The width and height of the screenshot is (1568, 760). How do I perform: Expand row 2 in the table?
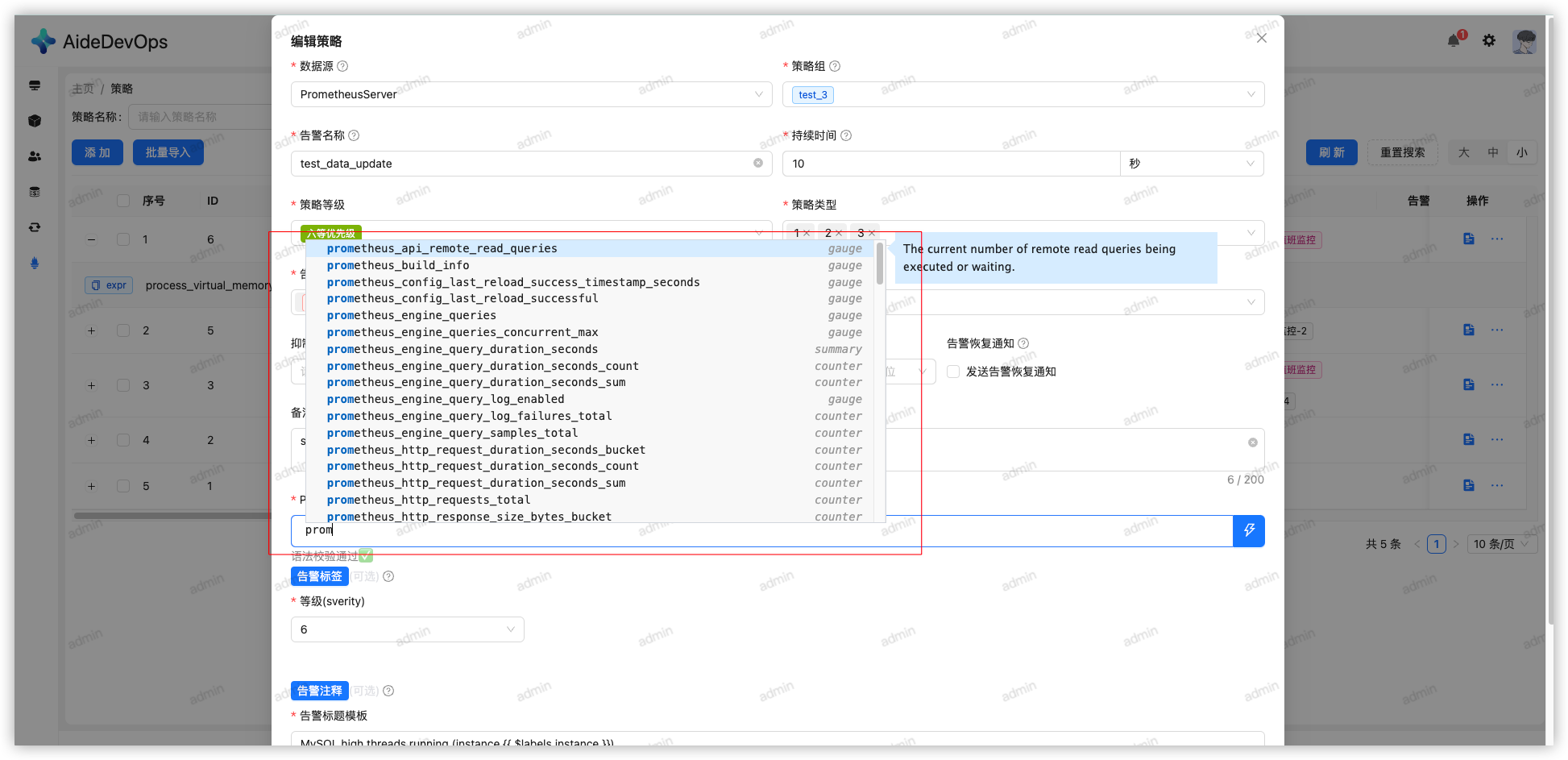(91, 330)
